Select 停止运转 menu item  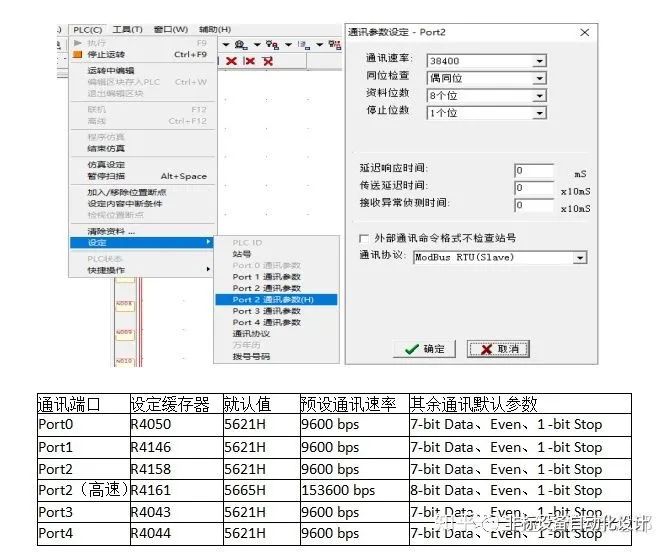tap(142, 55)
